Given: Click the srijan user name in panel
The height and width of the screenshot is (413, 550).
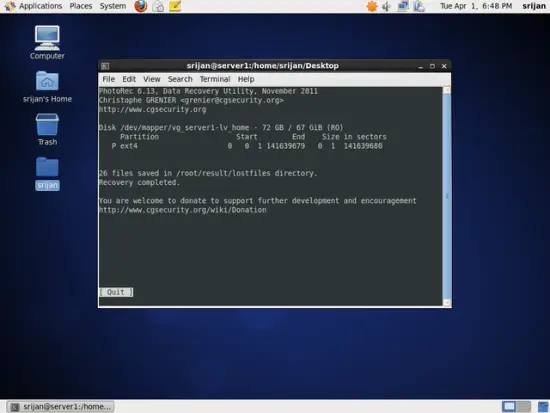Looking at the screenshot, I should (x=534, y=6).
